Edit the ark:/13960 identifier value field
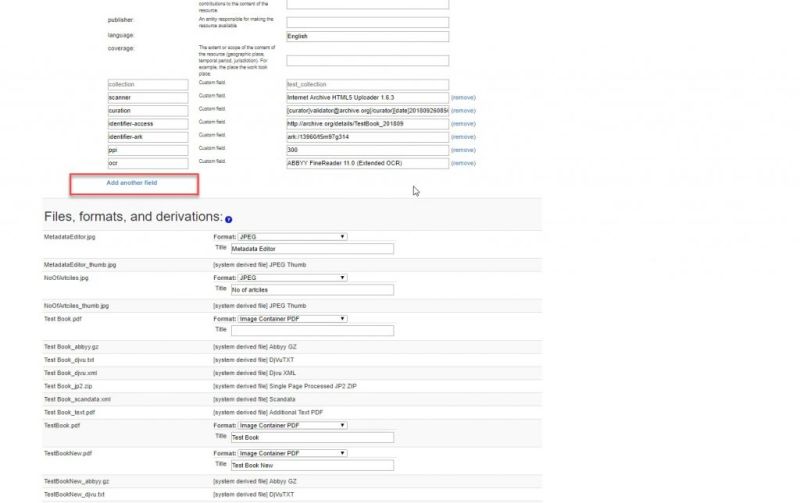The height and width of the screenshot is (503, 800). 367,137
